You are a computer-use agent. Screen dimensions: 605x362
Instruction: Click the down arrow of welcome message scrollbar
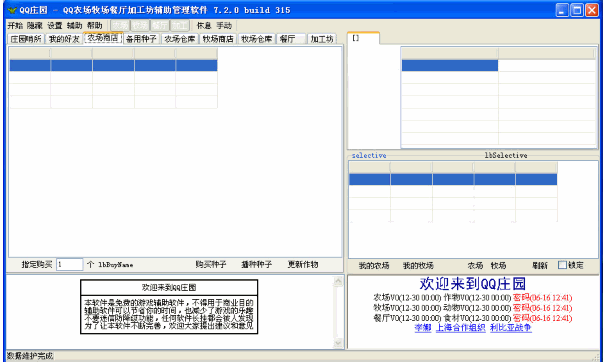[338, 342]
